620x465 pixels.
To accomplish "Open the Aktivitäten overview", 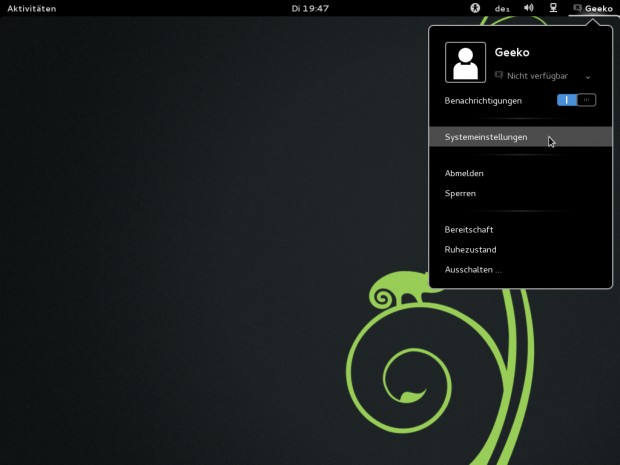I will (x=32, y=8).
